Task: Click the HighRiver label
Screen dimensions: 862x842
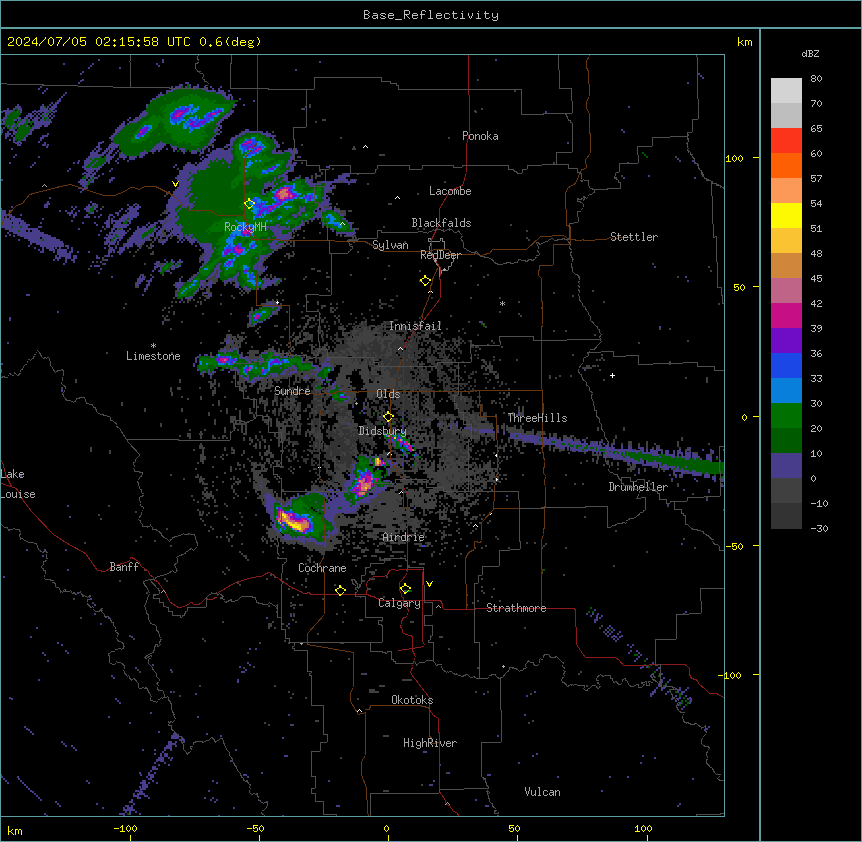Action: pyautogui.click(x=430, y=743)
